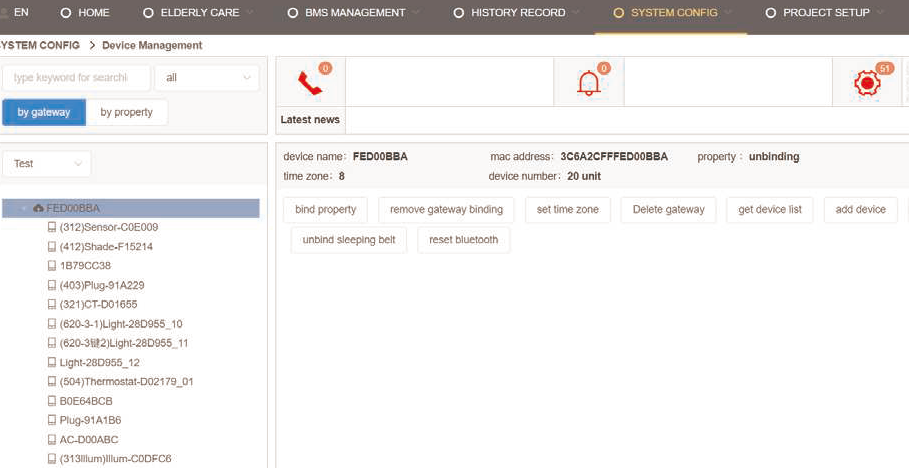Select (312)Sensor-C0E009 in device tree
This screenshot has height=468, width=909.
tap(108, 227)
